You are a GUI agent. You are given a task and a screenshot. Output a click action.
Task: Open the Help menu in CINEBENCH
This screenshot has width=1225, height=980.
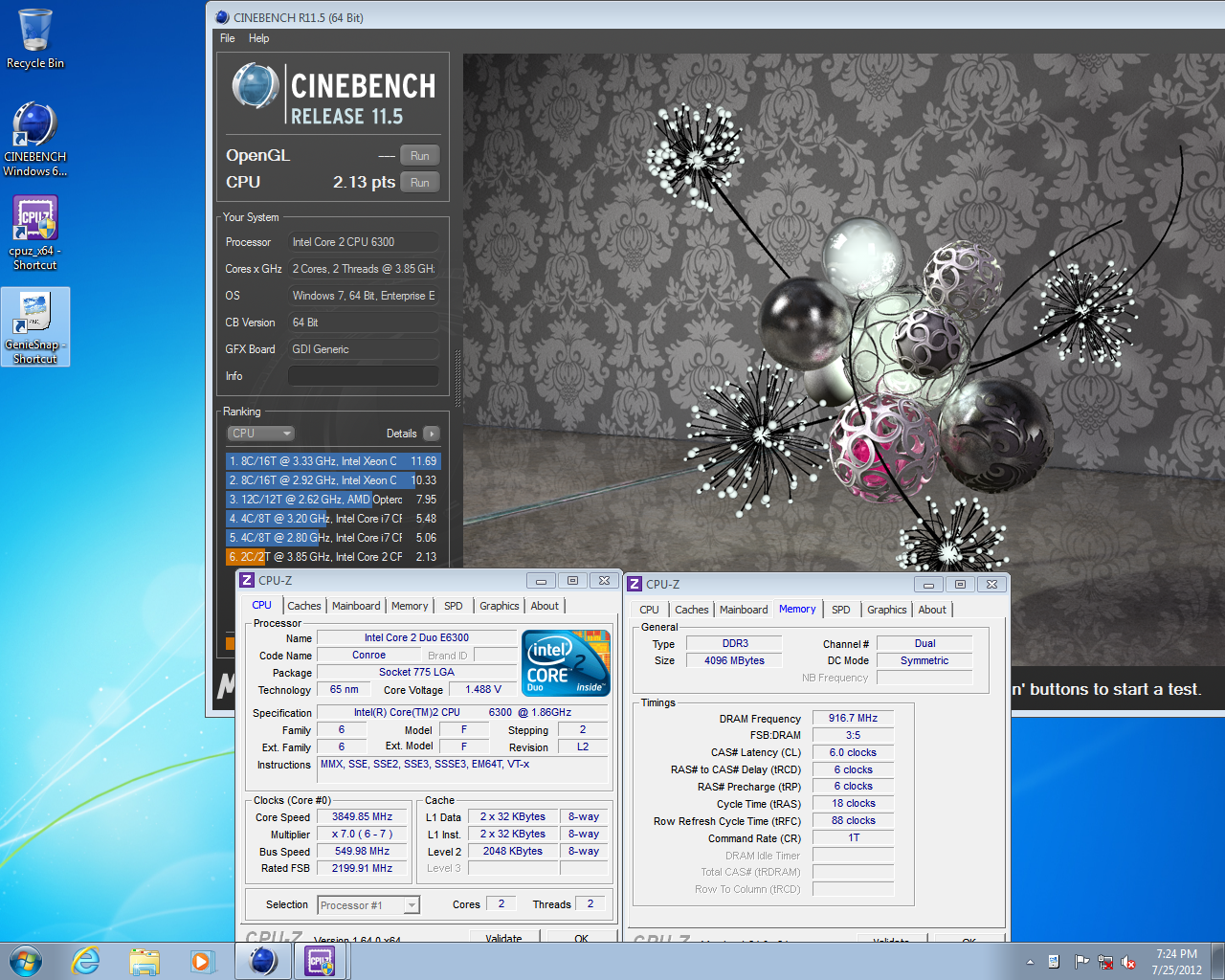point(258,38)
